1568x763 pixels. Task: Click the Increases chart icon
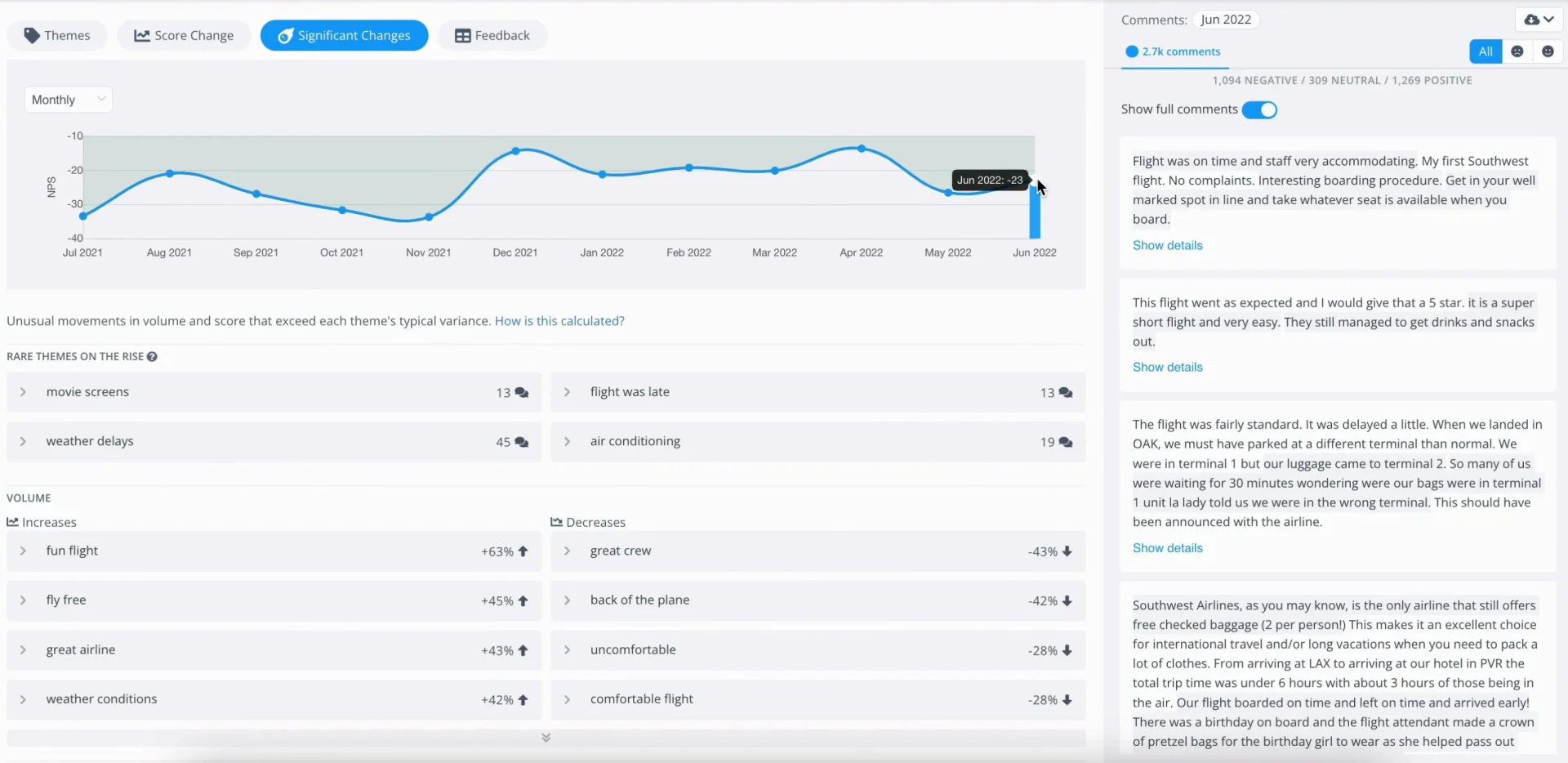point(12,522)
